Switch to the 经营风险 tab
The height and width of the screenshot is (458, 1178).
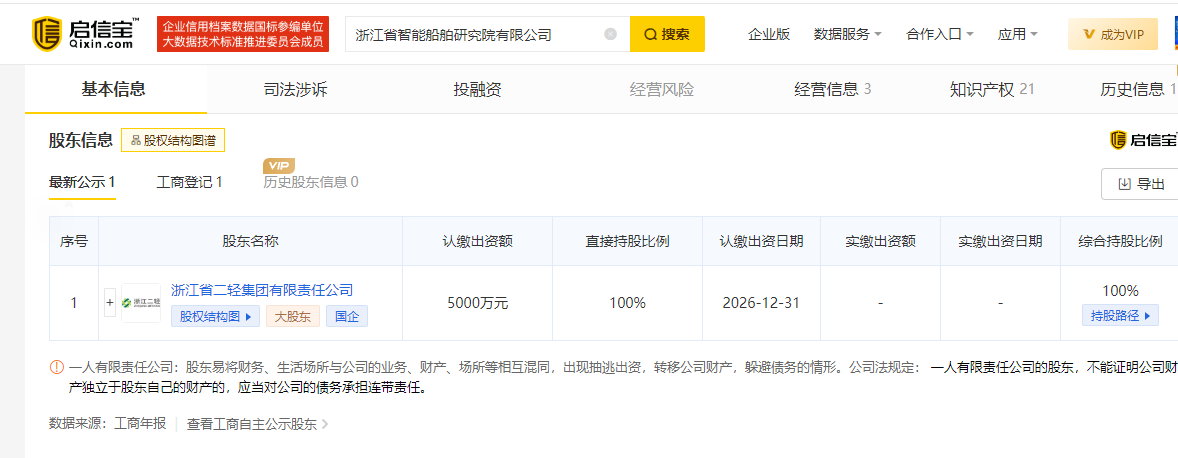[662, 90]
